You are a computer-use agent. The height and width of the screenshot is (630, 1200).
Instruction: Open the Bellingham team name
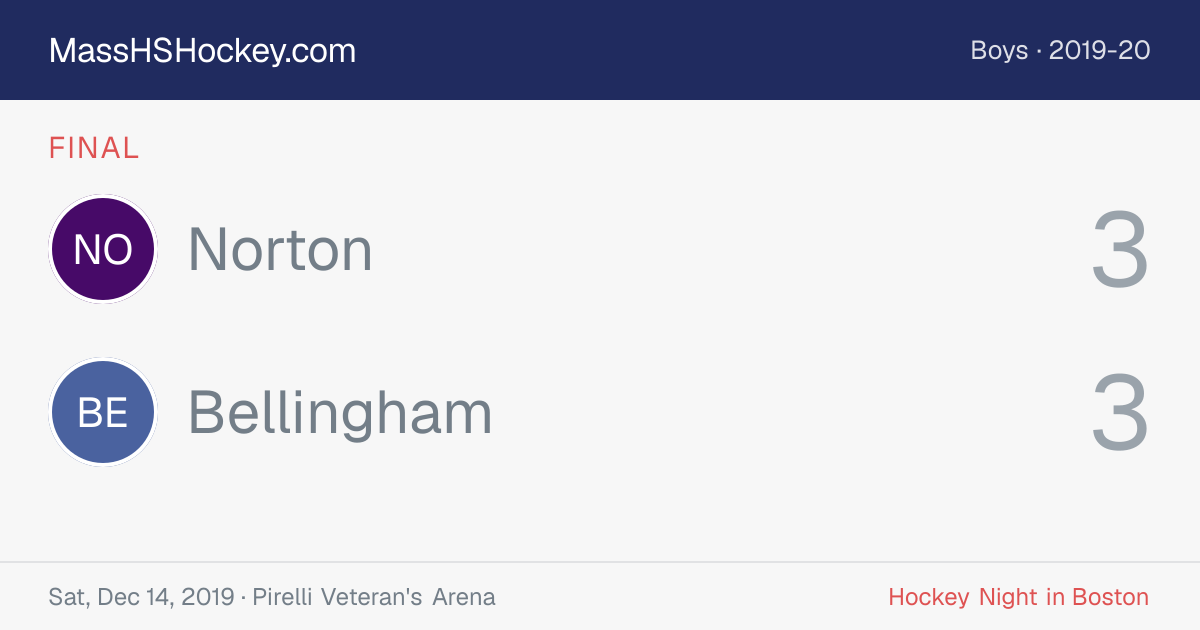[340, 414]
